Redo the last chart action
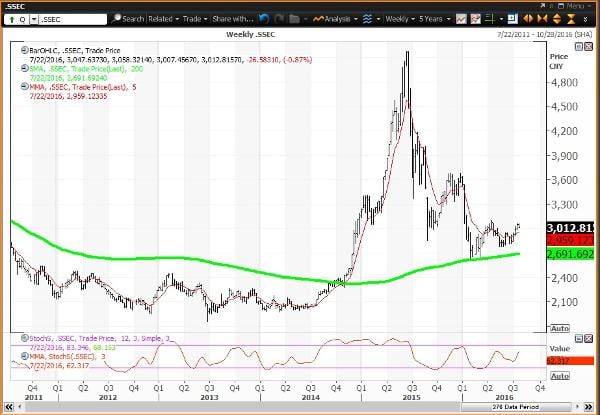 click(279, 18)
